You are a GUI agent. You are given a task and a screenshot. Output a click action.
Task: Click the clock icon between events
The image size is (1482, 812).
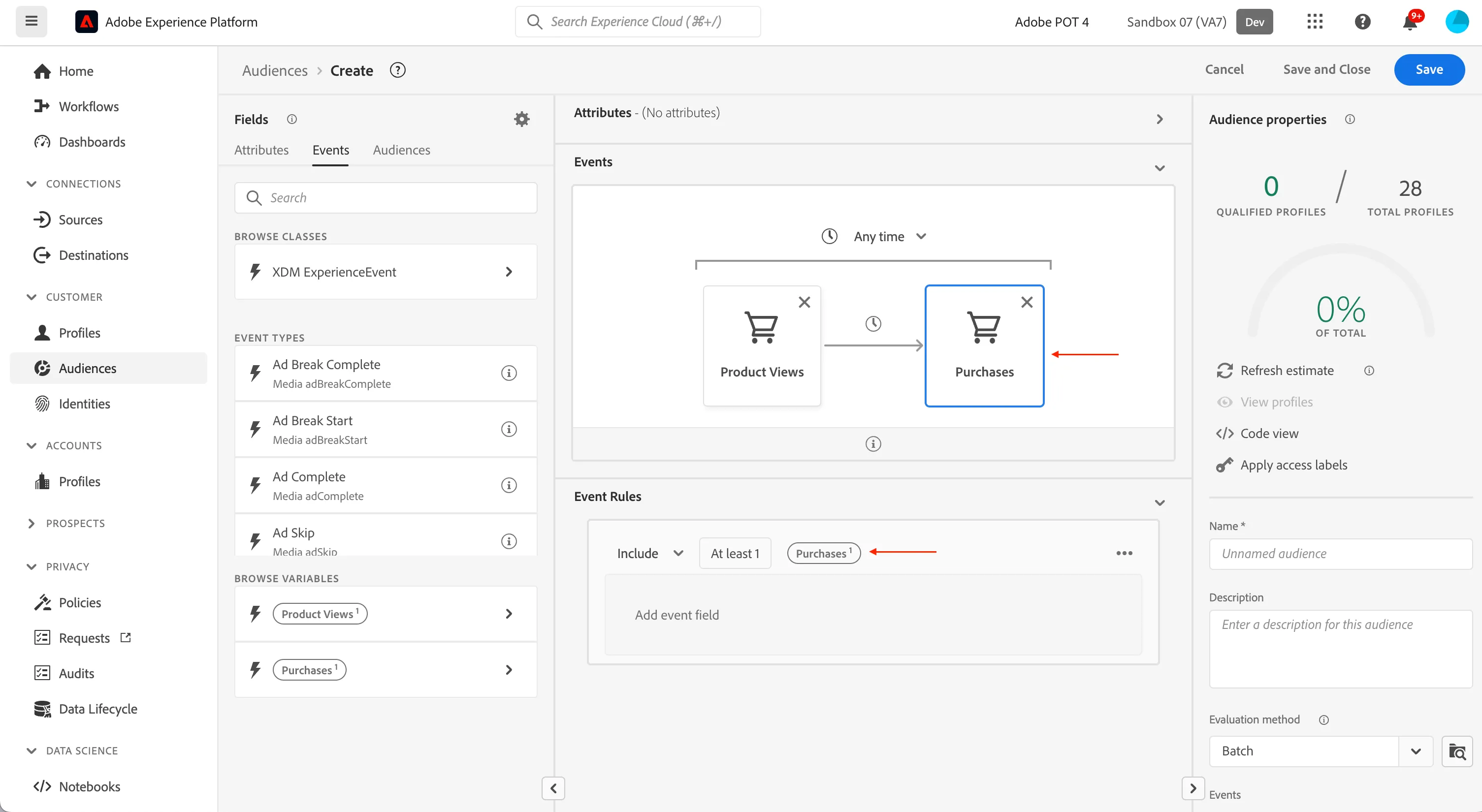tap(873, 324)
